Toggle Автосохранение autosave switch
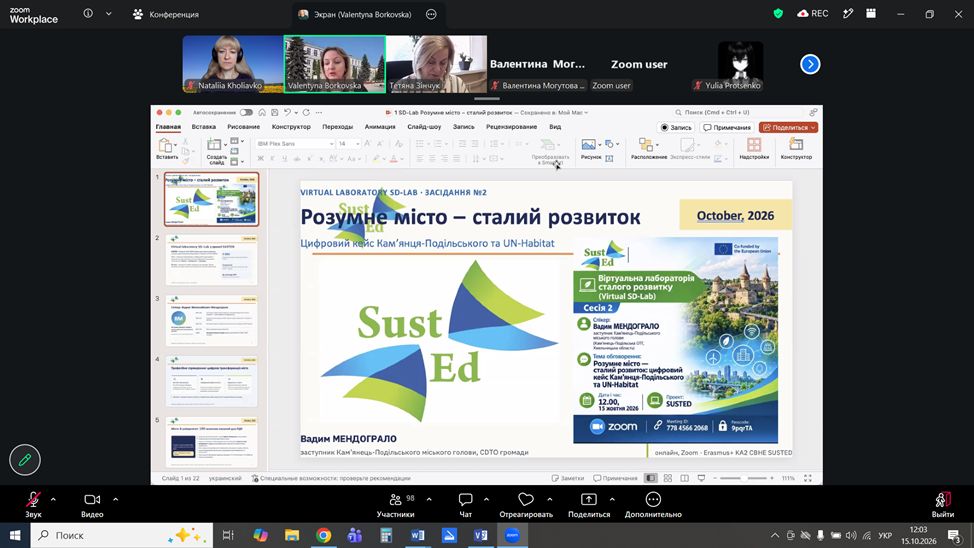The height and width of the screenshot is (548, 974). 247,112
